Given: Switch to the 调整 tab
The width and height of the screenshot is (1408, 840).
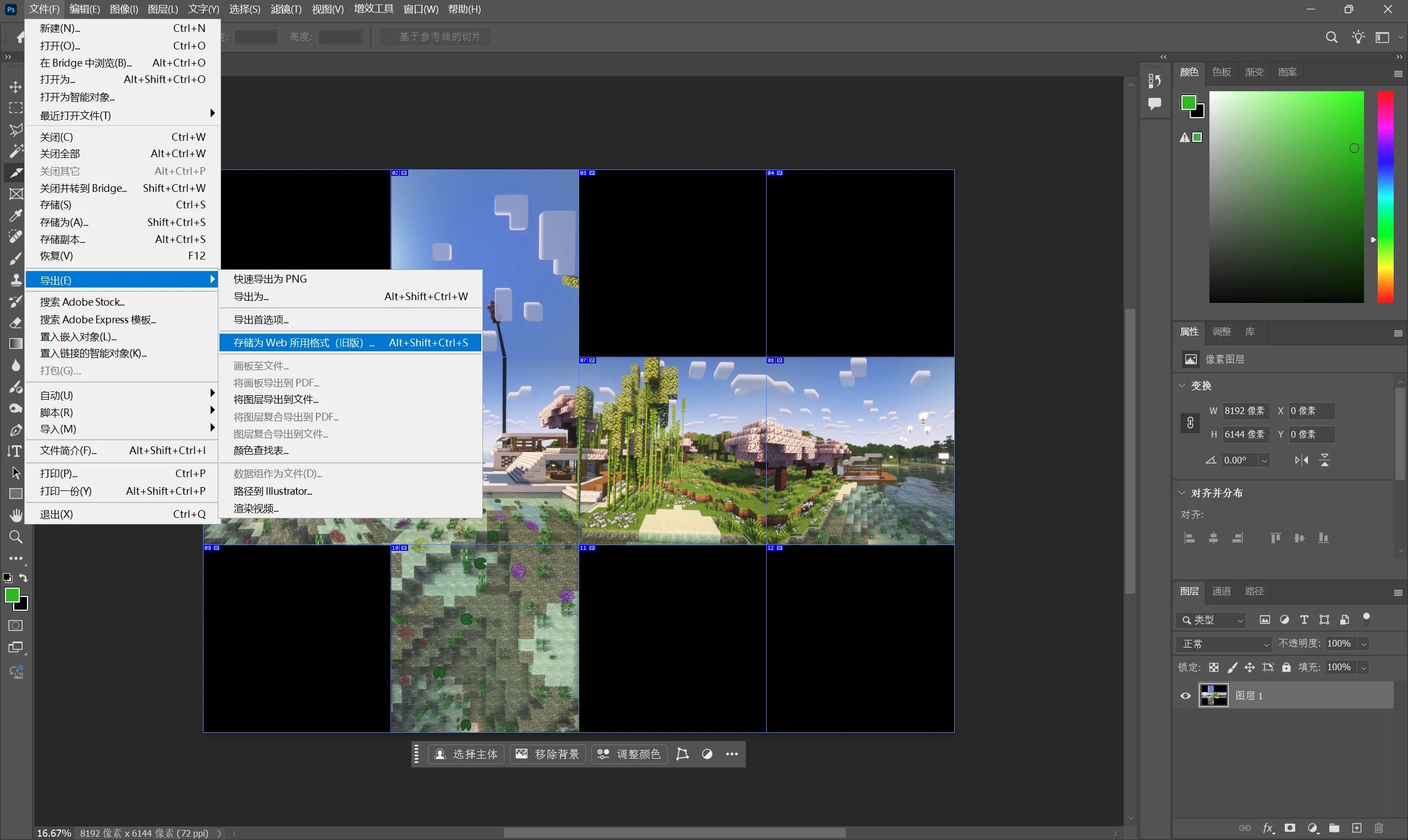Looking at the screenshot, I should coord(1221,331).
